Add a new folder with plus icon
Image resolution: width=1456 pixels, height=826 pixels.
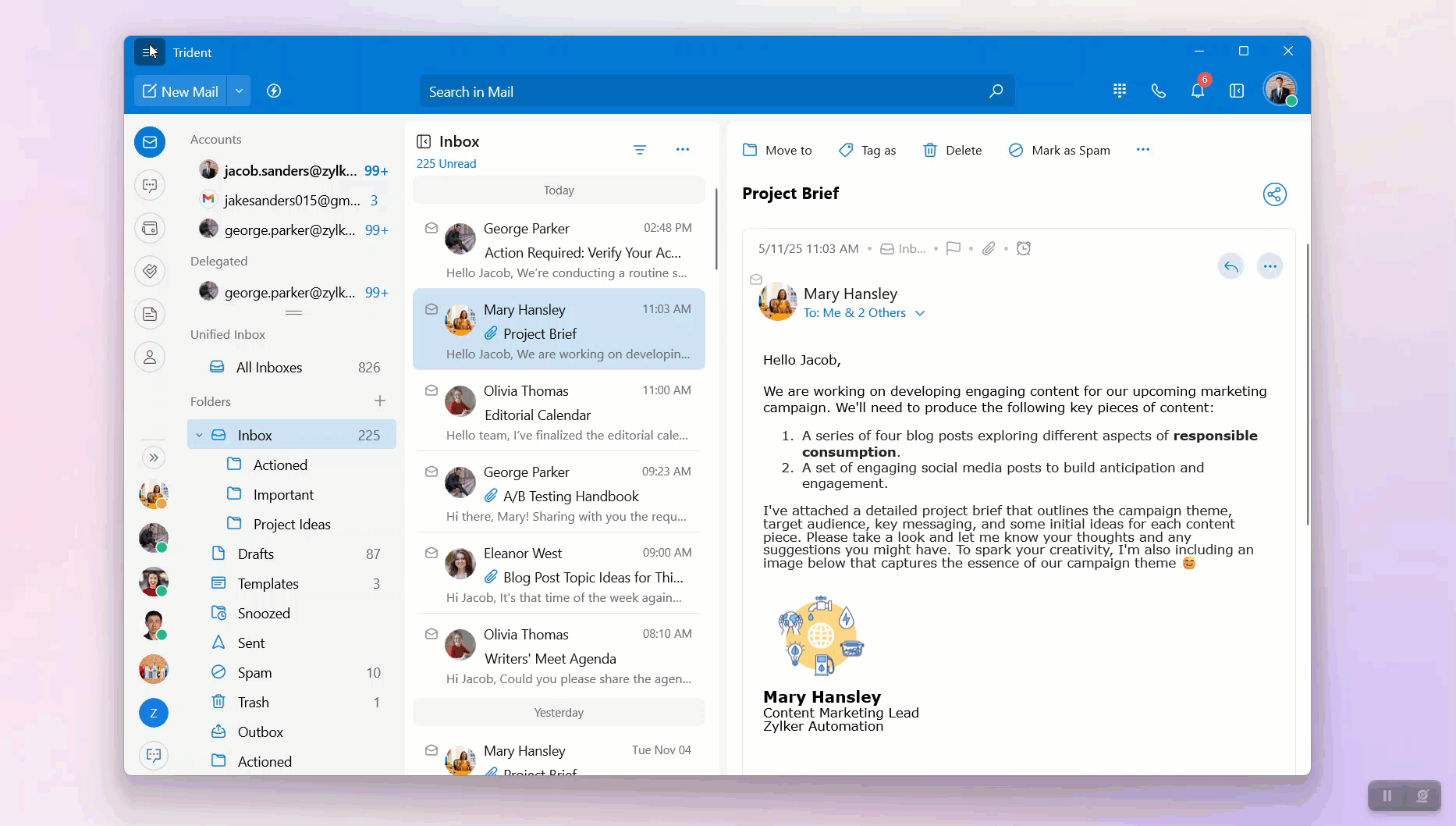click(380, 401)
